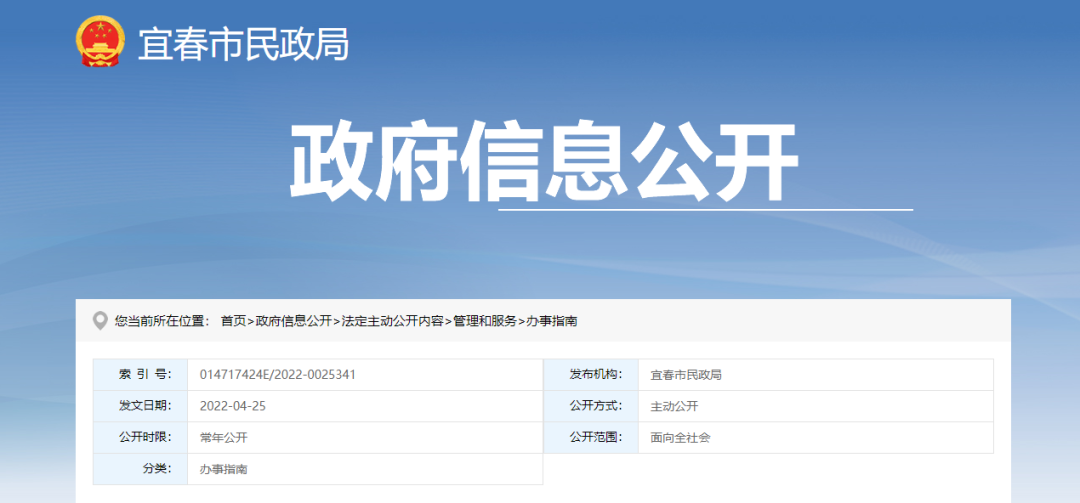Screen dimensions: 1080x503
Task: Click the 发布机构 label cell
Action: [x=591, y=375]
